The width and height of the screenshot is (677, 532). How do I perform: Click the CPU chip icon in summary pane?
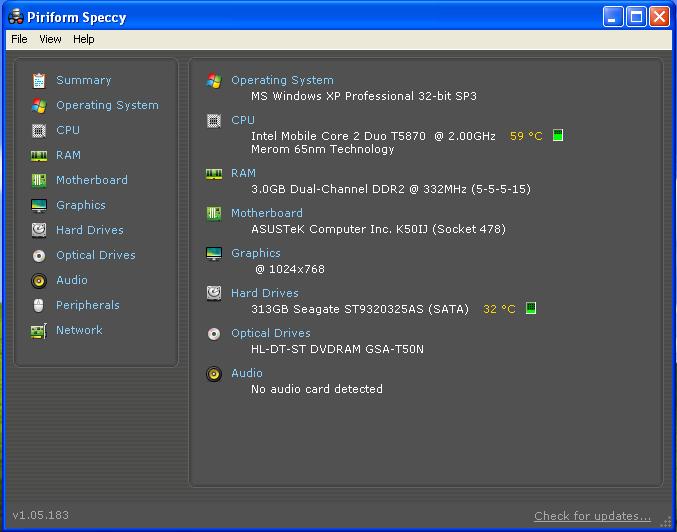[214, 120]
